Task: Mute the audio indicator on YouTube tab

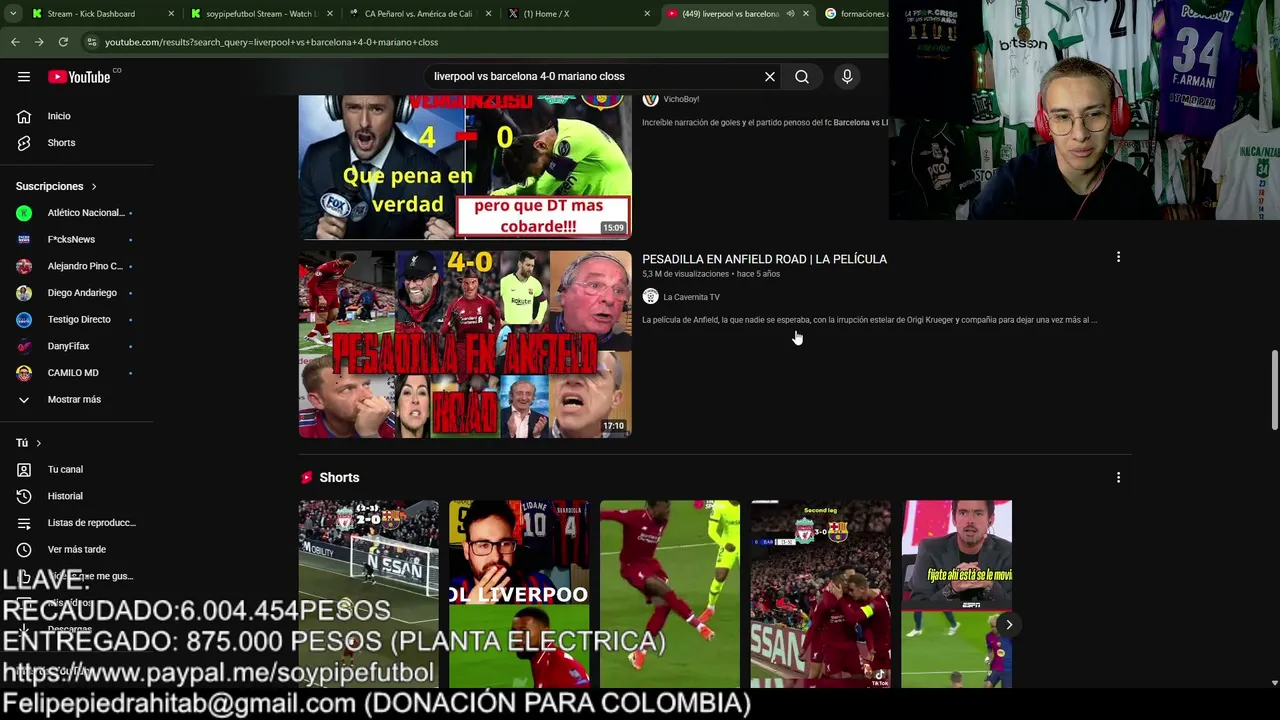Action: click(x=790, y=14)
